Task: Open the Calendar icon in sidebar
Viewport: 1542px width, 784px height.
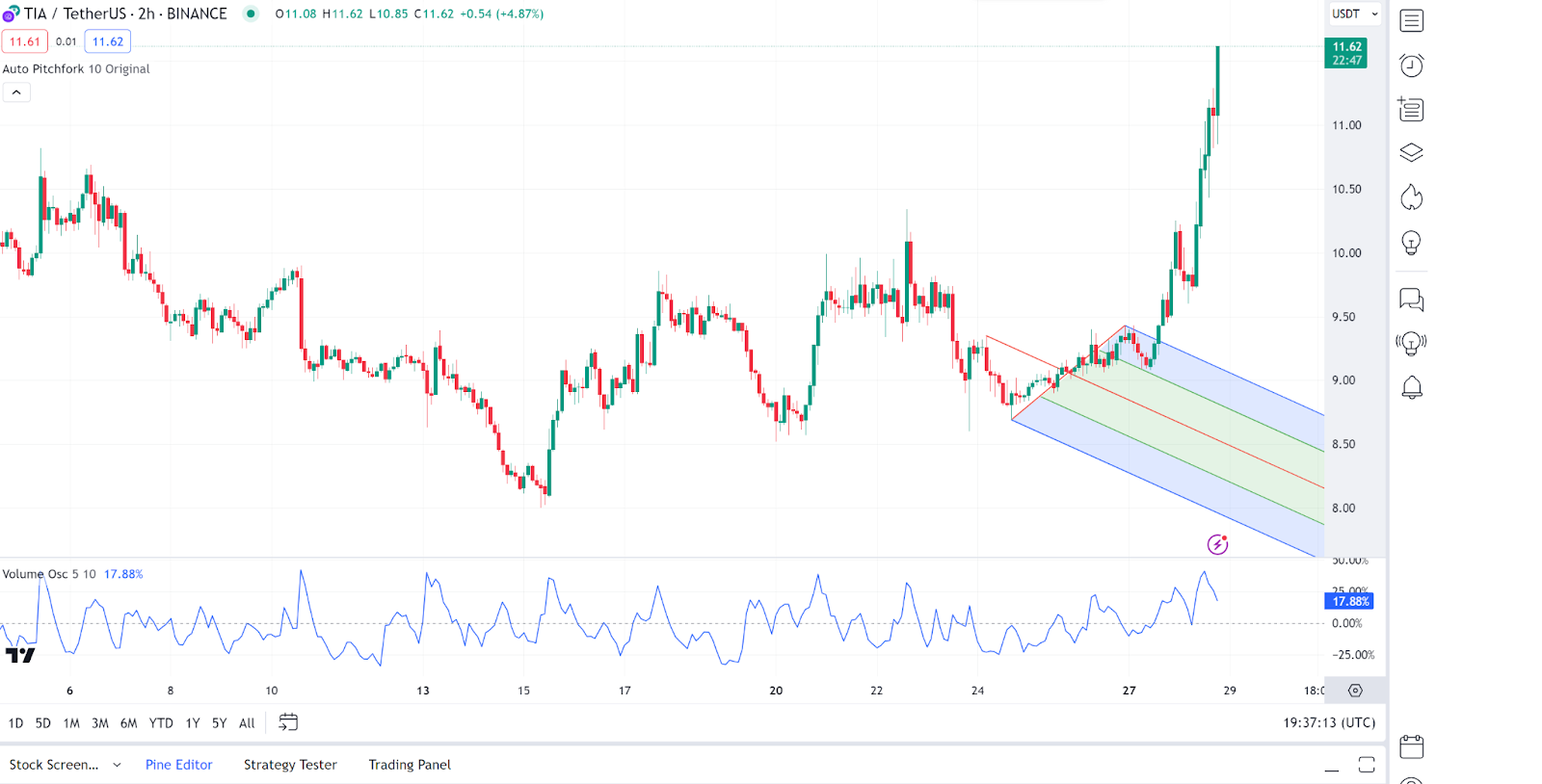Action: pyautogui.click(x=1411, y=746)
